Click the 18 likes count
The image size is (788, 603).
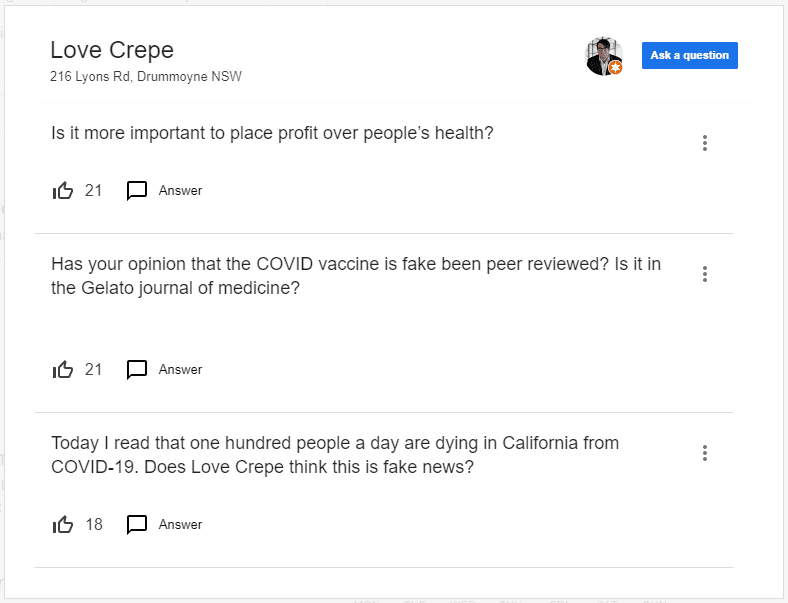pos(94,524)
